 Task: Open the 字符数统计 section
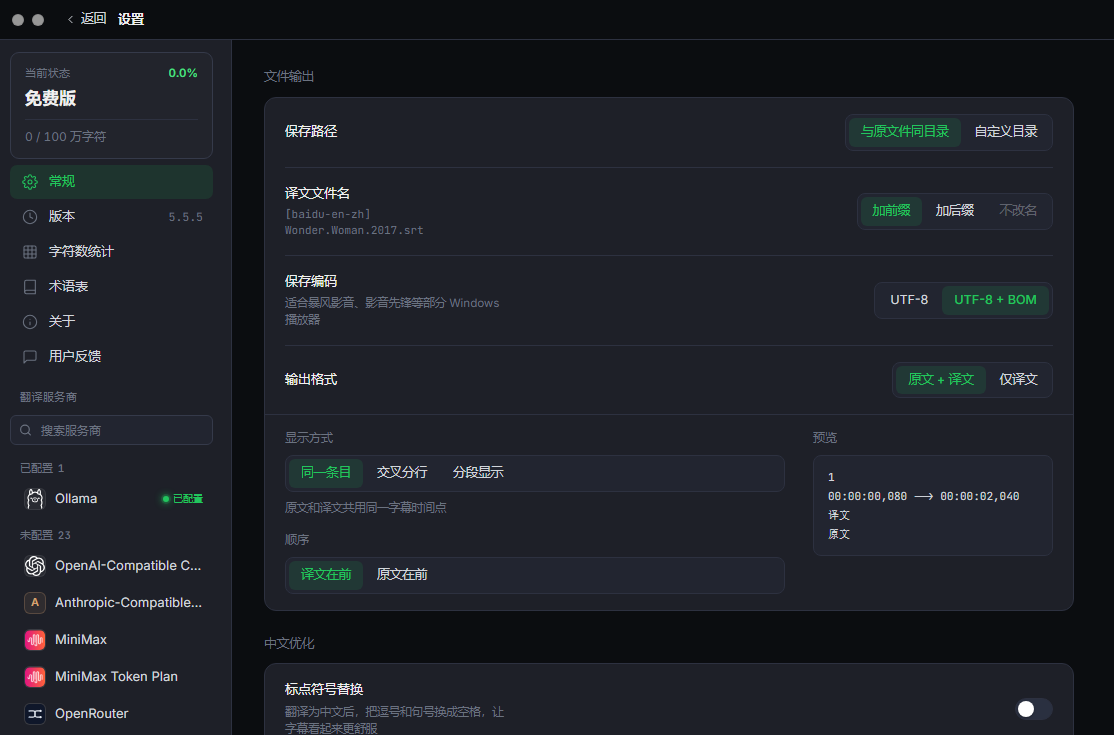112,251
